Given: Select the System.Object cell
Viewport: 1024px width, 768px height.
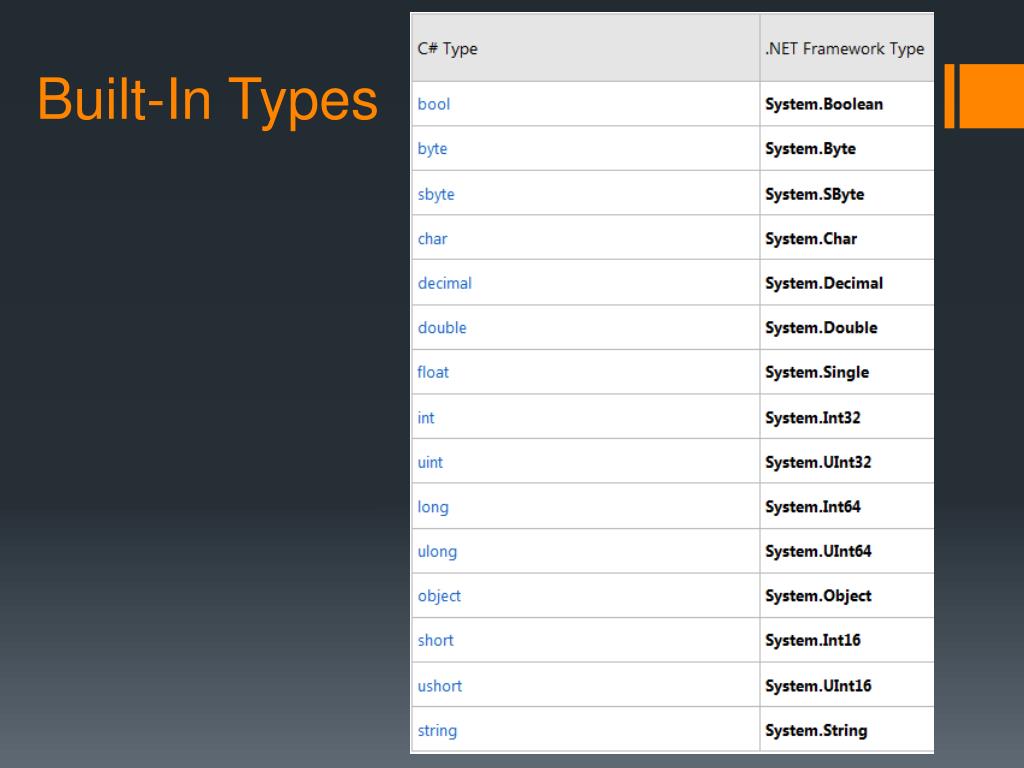Looking at the screenshot, I should (846, 596).
